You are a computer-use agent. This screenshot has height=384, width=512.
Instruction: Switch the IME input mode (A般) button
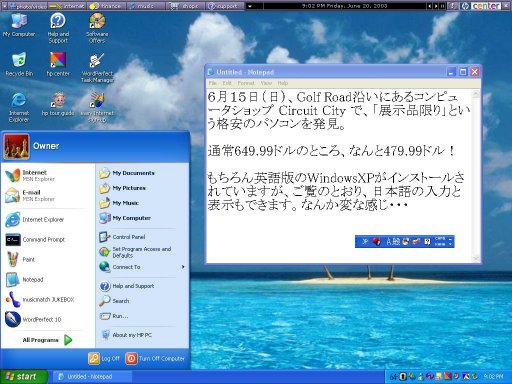393,241
